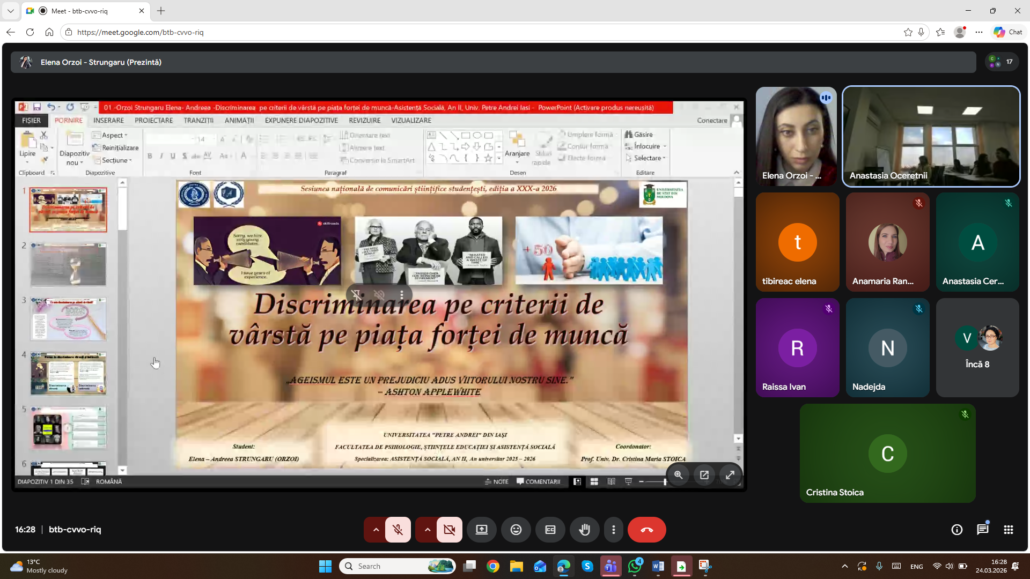Unpin the presentation via overlay pin icon
1030x579 pixels.
(x=355, y=294)
